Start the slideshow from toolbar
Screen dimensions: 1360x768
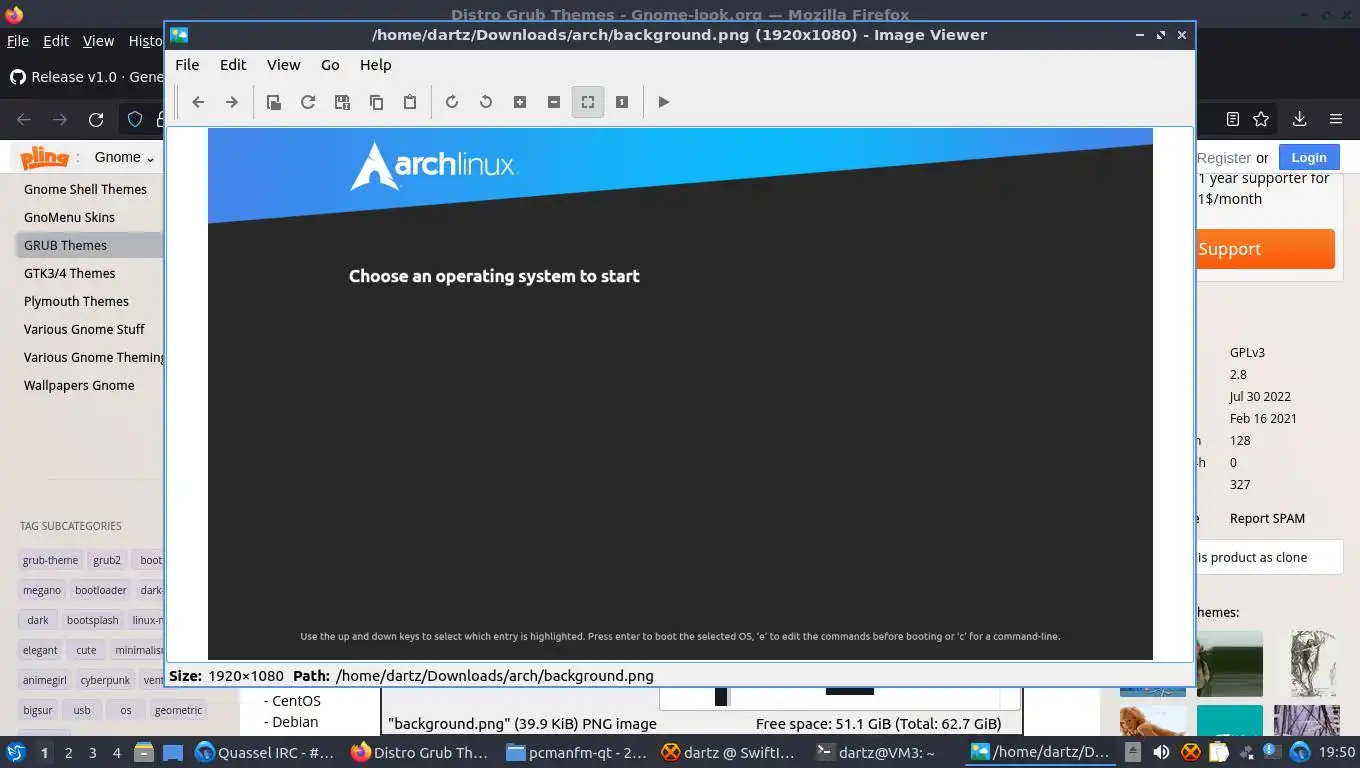(x=664, y=102)
